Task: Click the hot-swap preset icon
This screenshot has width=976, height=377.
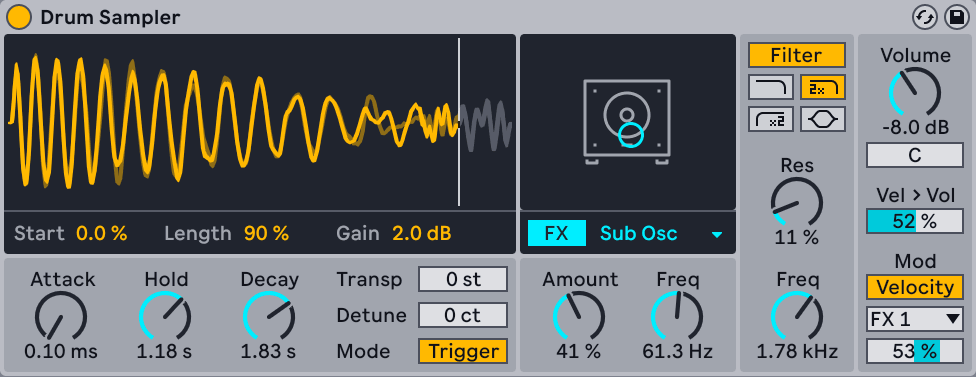Action: pyautogui.click(x=925, y=17)
